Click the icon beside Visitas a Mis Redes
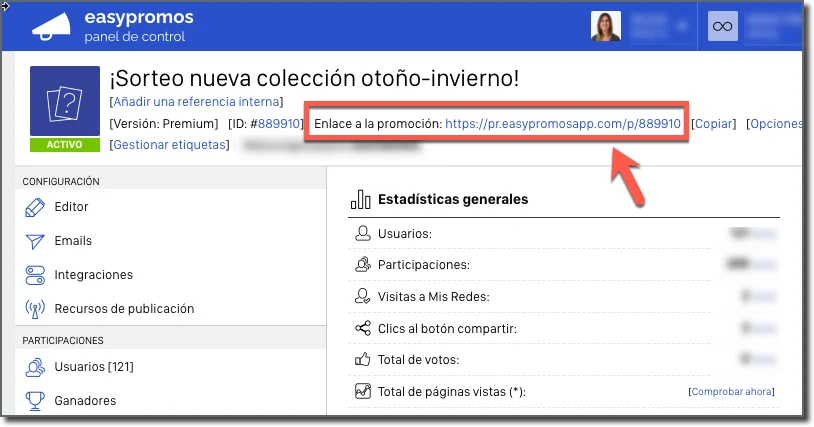 363,296
